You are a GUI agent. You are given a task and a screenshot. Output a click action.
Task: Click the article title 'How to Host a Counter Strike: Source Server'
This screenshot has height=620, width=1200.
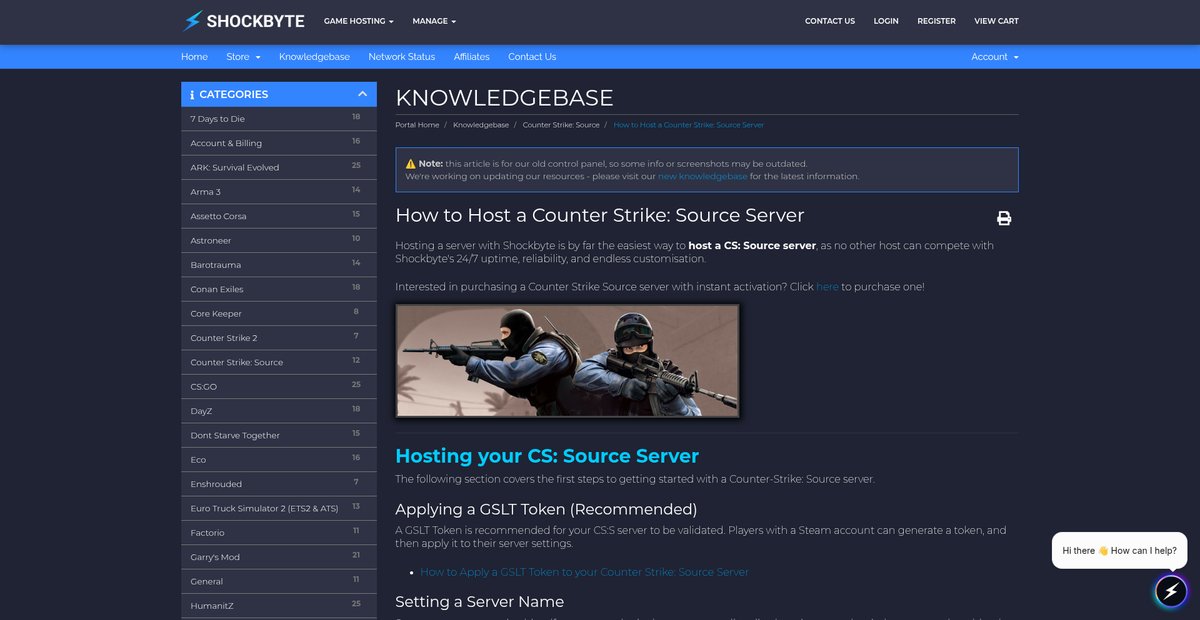(x=600, y=215)
